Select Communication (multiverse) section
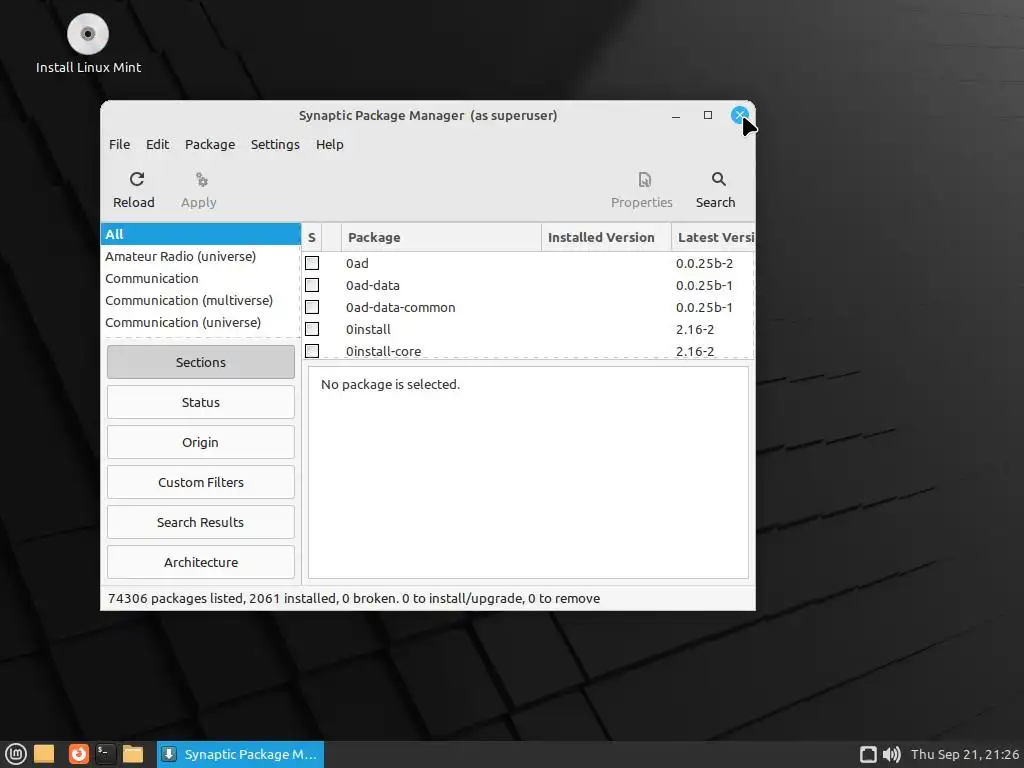This screenshot has height=768, width=1024. click(200, 300)
